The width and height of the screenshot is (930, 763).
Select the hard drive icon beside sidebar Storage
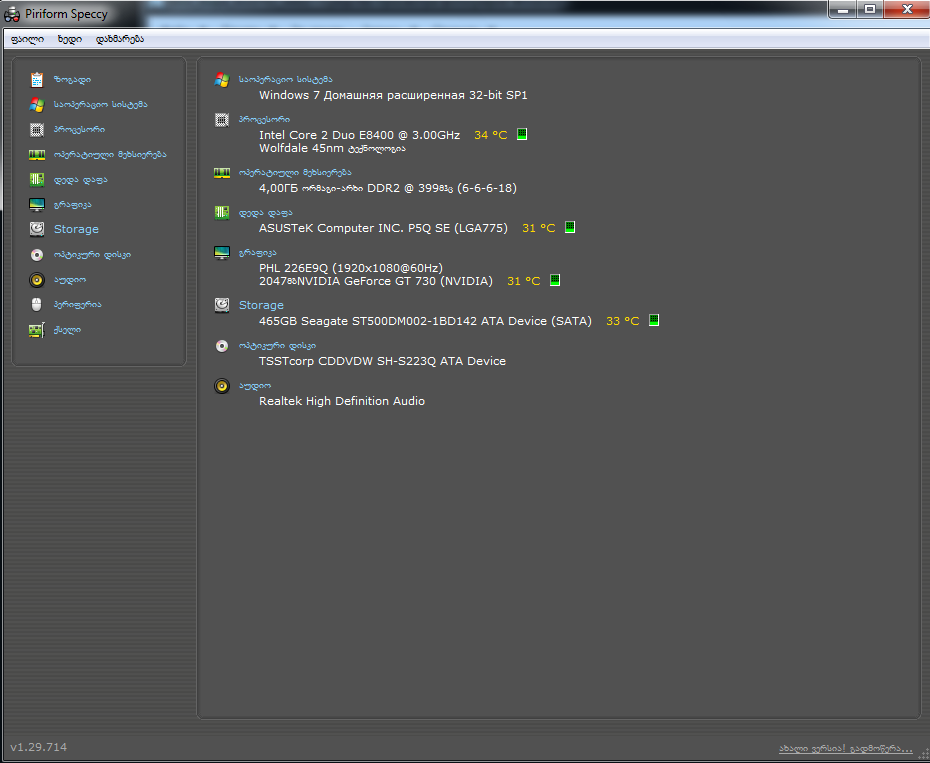coord(37,229)
